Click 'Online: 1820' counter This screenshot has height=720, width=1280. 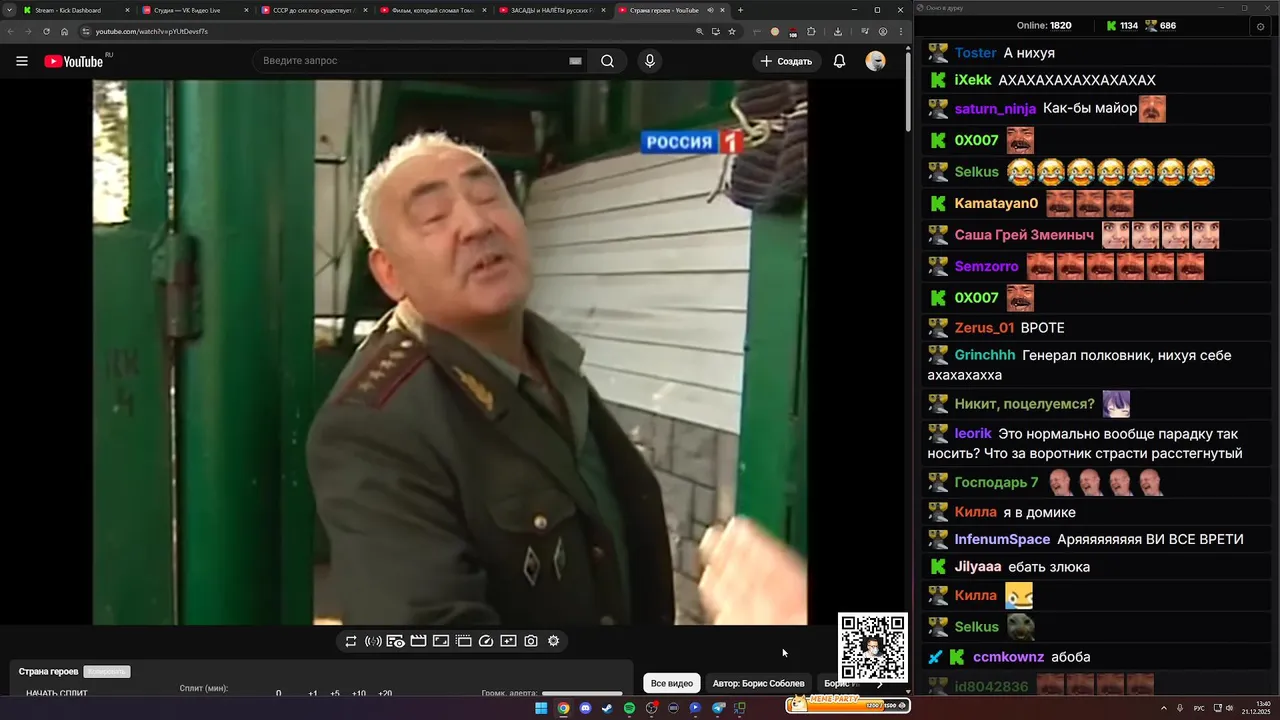coord(1044,26)
